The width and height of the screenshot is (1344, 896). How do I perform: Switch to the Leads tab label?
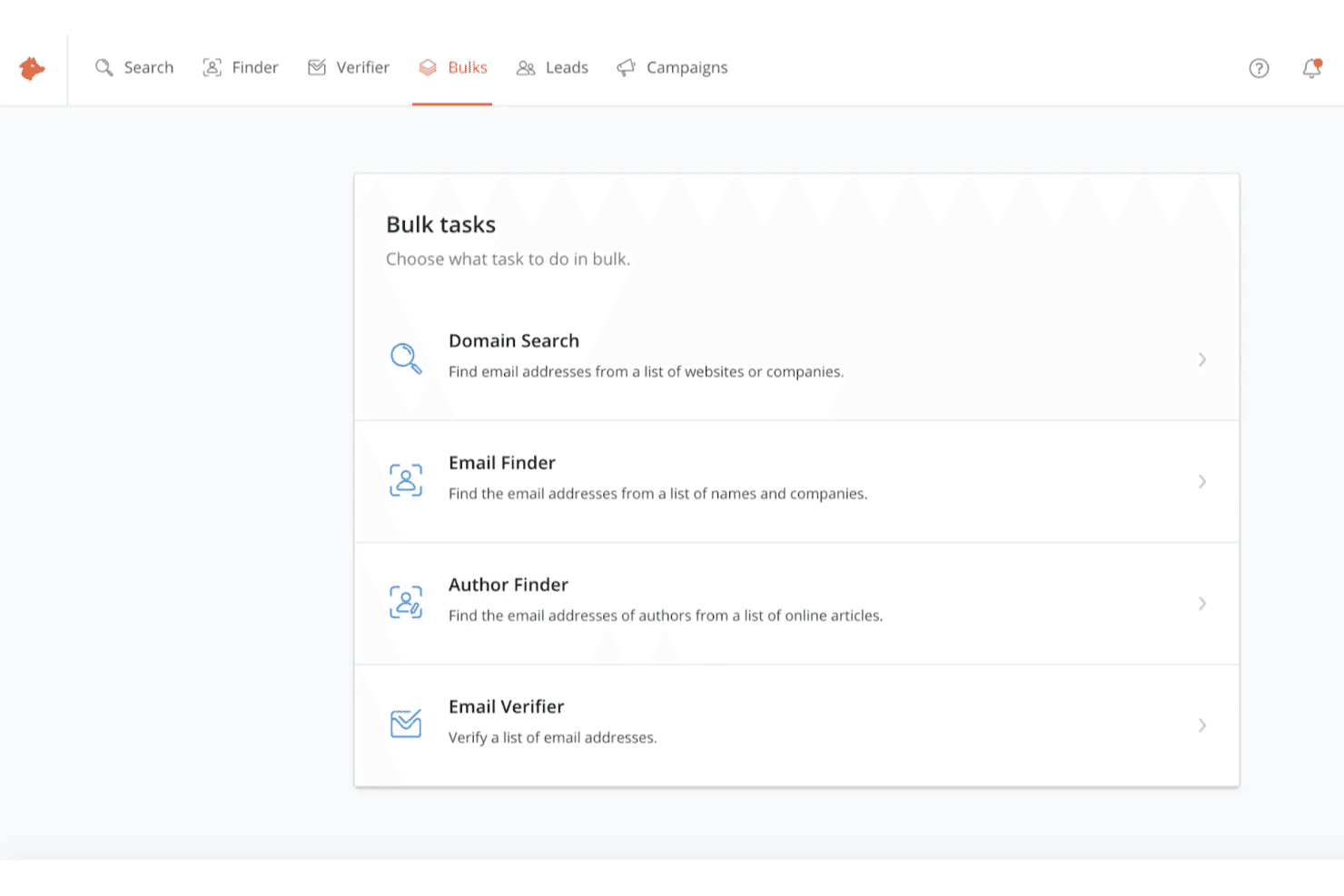click(568, 67)
